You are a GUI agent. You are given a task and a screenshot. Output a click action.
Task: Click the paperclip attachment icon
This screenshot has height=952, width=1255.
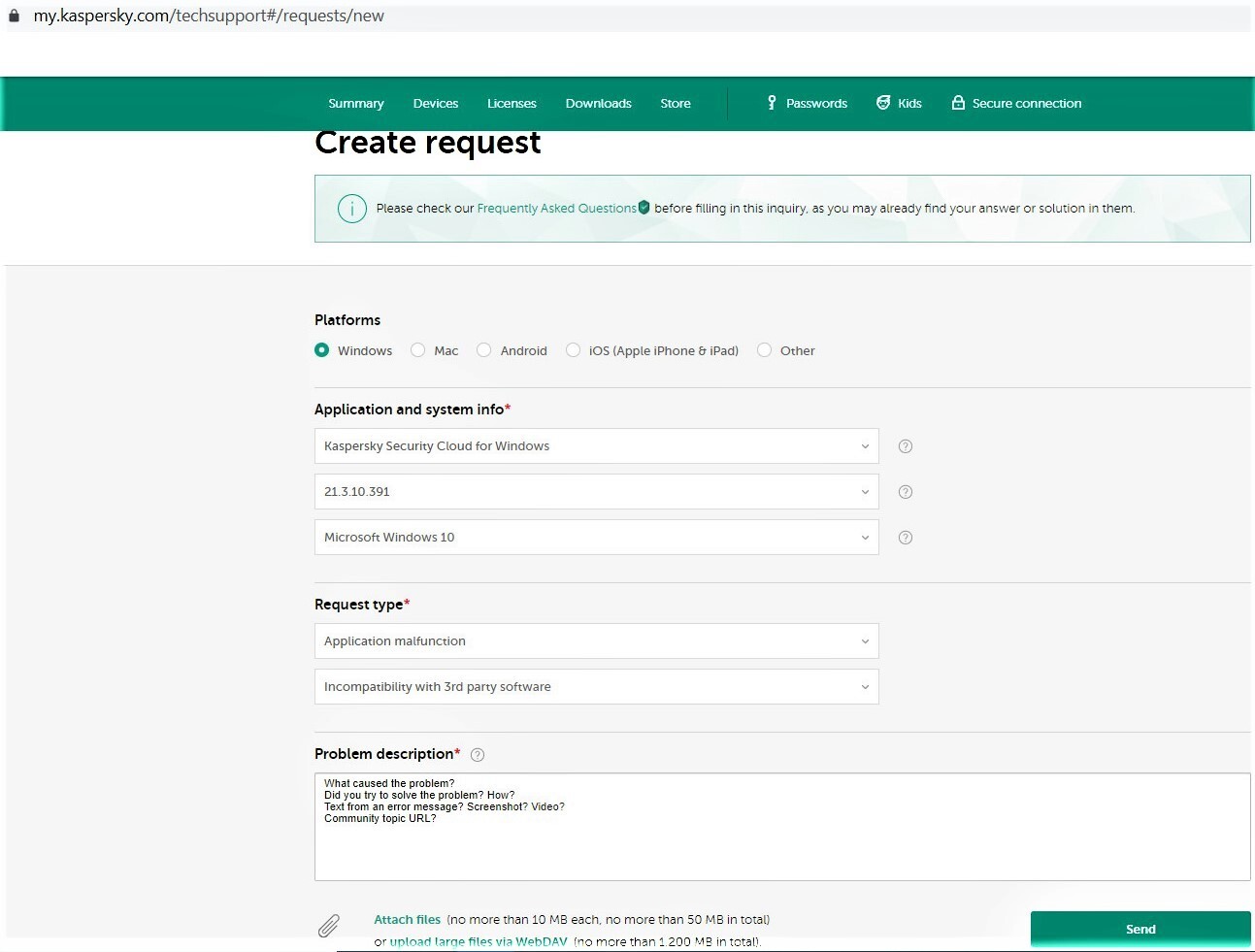pos(329,926)
